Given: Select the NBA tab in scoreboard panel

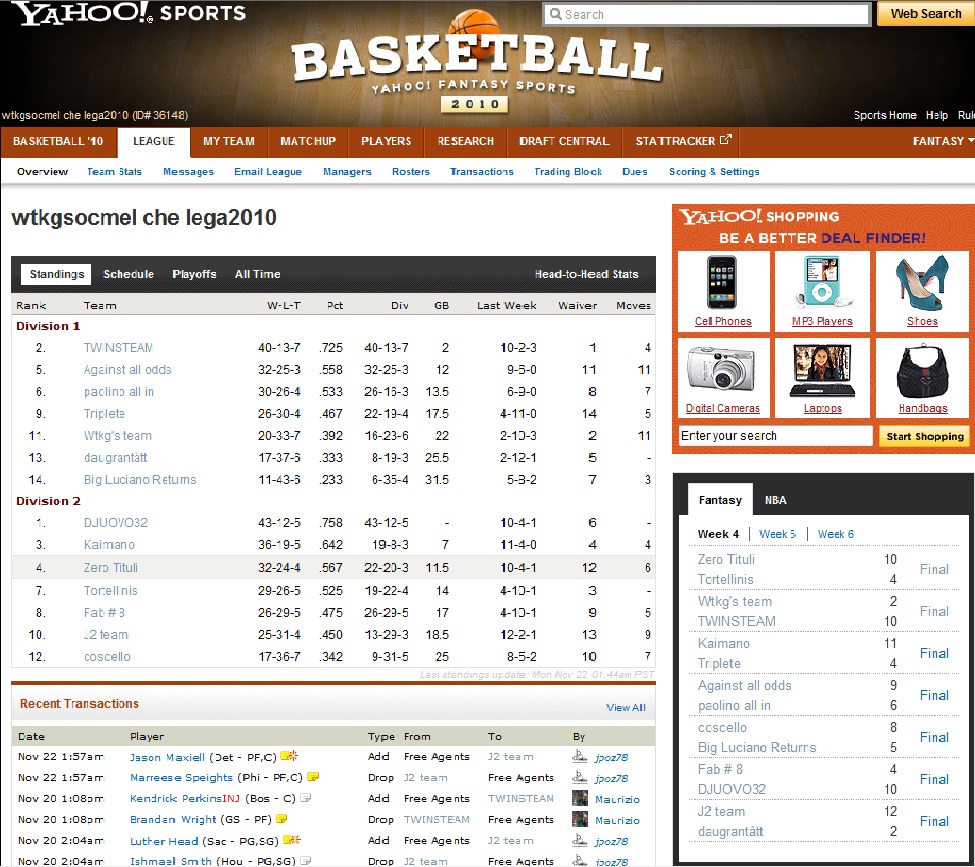Looking at the screenshot, I should (x=775, y=500).
